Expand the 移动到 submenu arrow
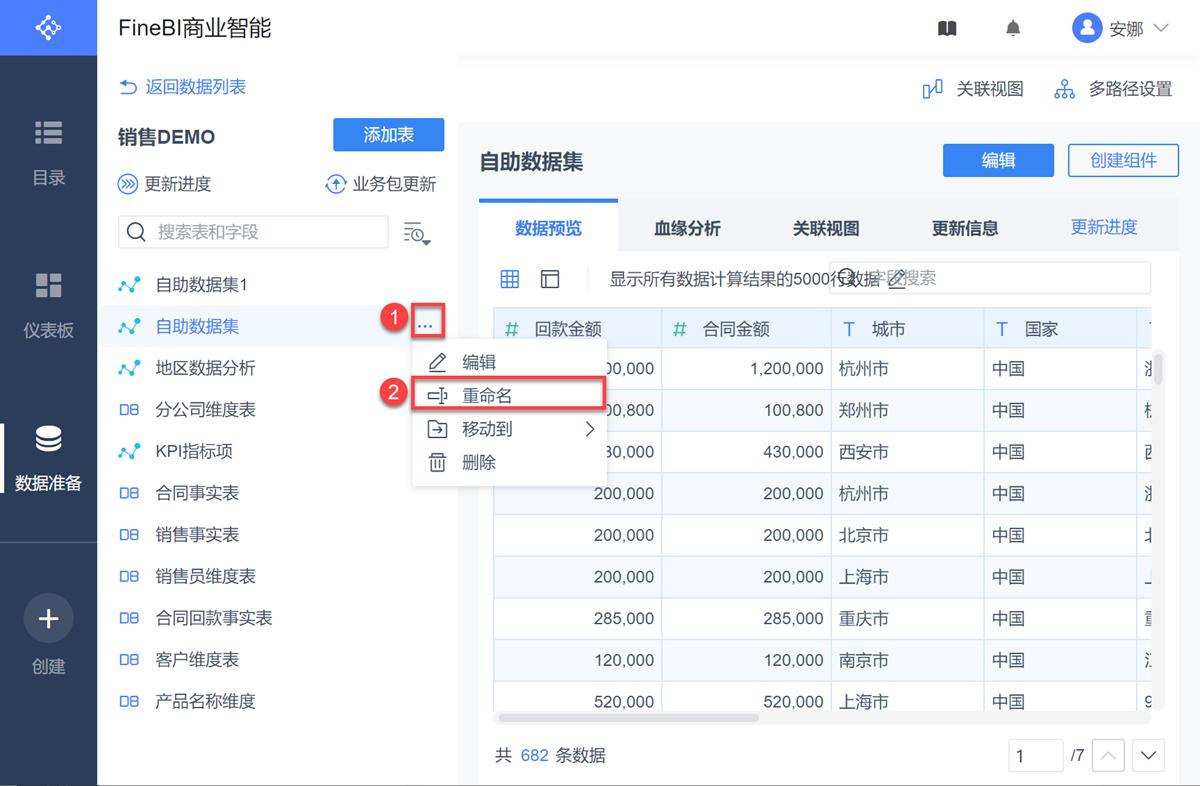Viewport: 1200px width, 786px height. click(x=590, y=429)
